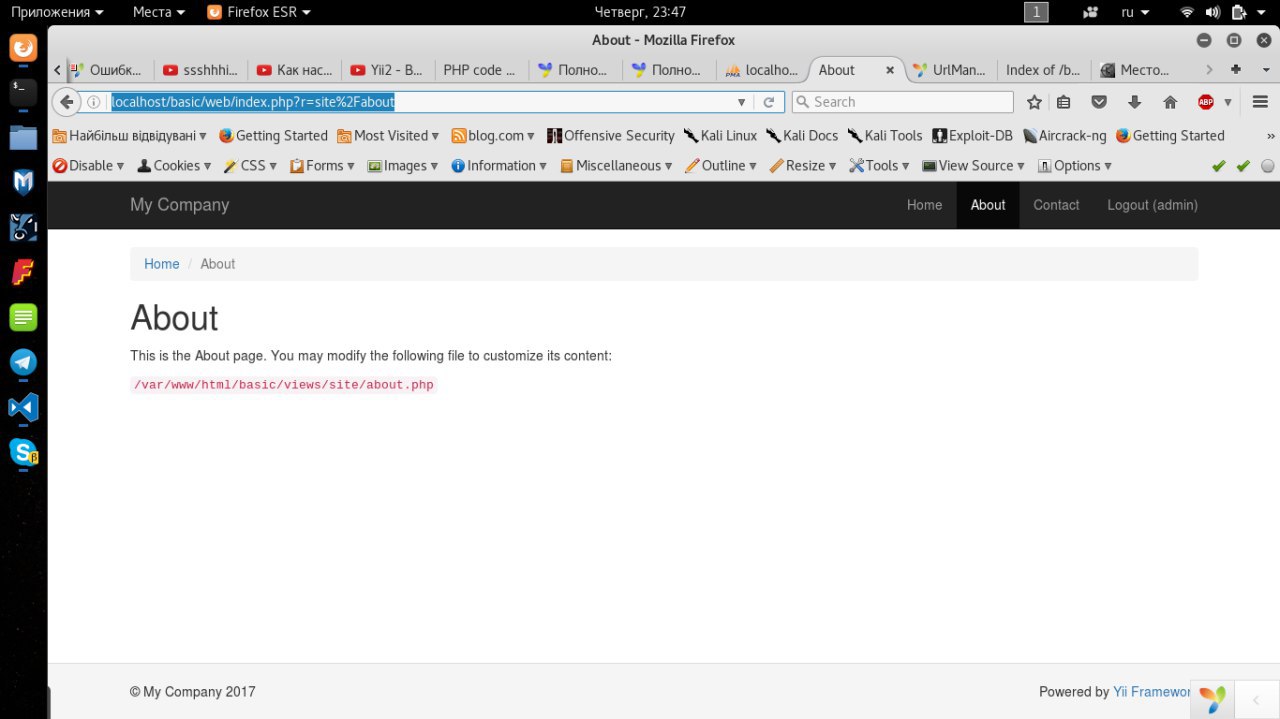Switch to the UrlMan... tab
Image resolution: width=1280 pixels, height=719 pixels.
point(950,70)
